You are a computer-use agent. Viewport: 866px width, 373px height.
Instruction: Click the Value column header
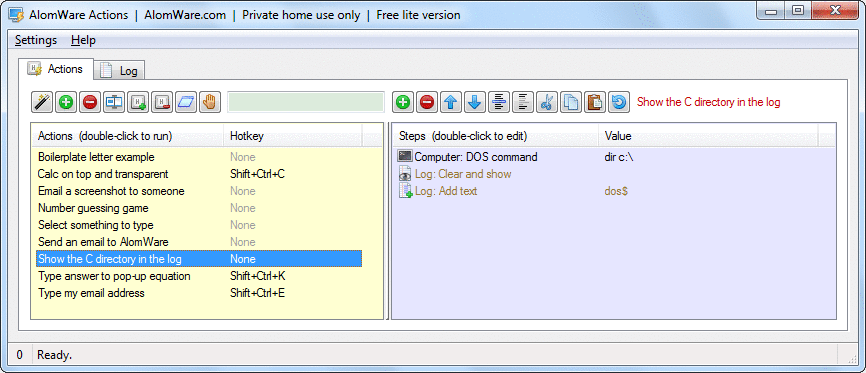click(709, 136)
